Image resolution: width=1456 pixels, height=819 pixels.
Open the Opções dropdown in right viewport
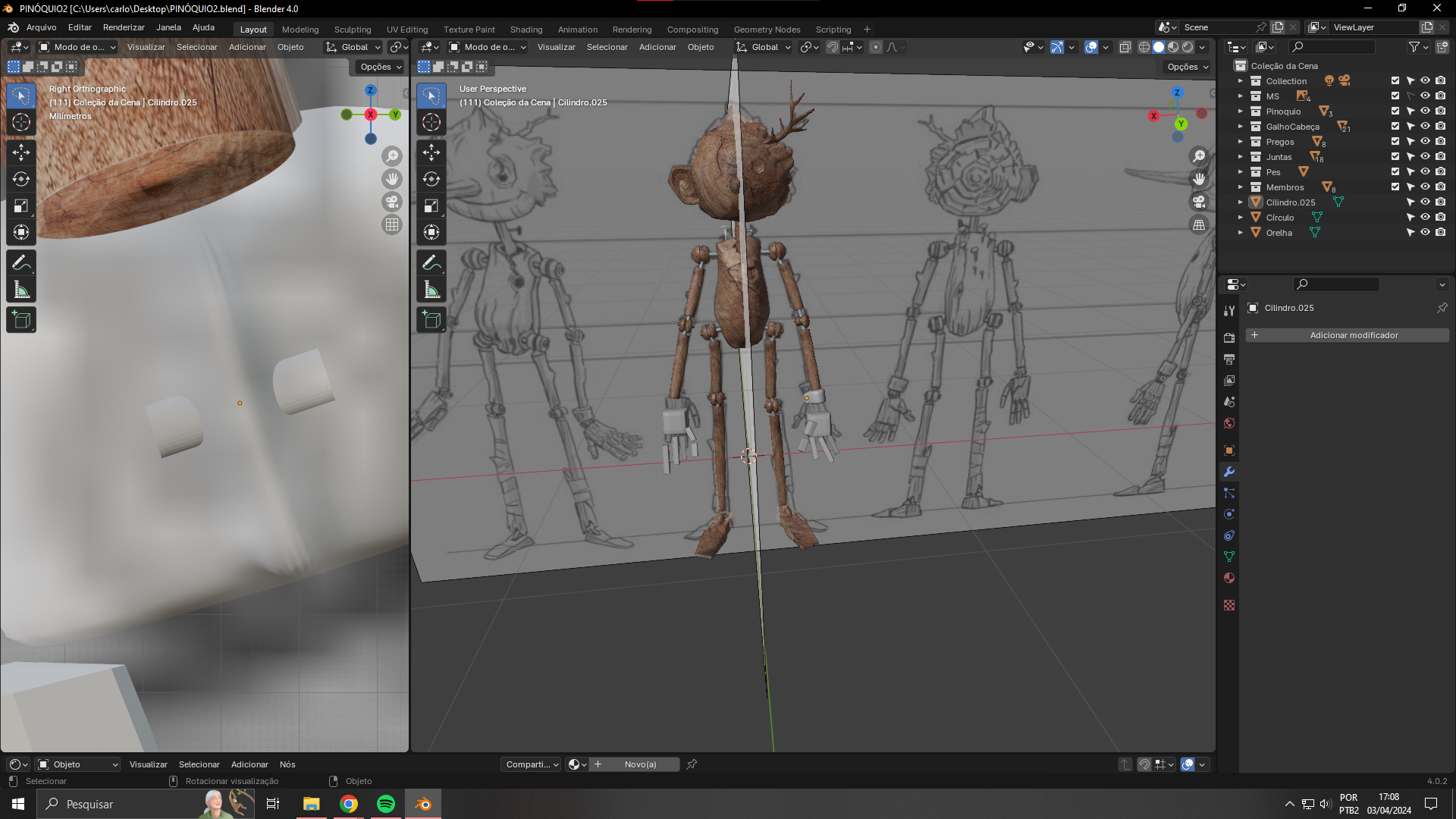coord(1188,67)
